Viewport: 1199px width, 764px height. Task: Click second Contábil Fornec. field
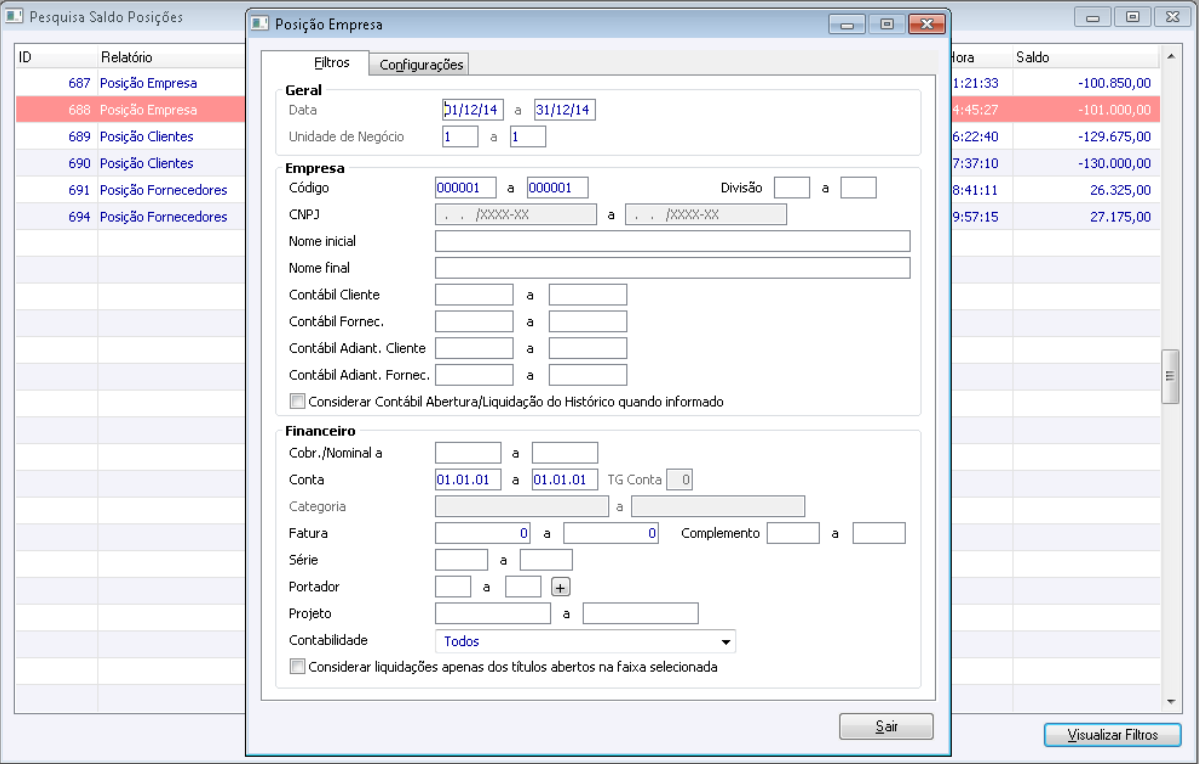[588, 322]
